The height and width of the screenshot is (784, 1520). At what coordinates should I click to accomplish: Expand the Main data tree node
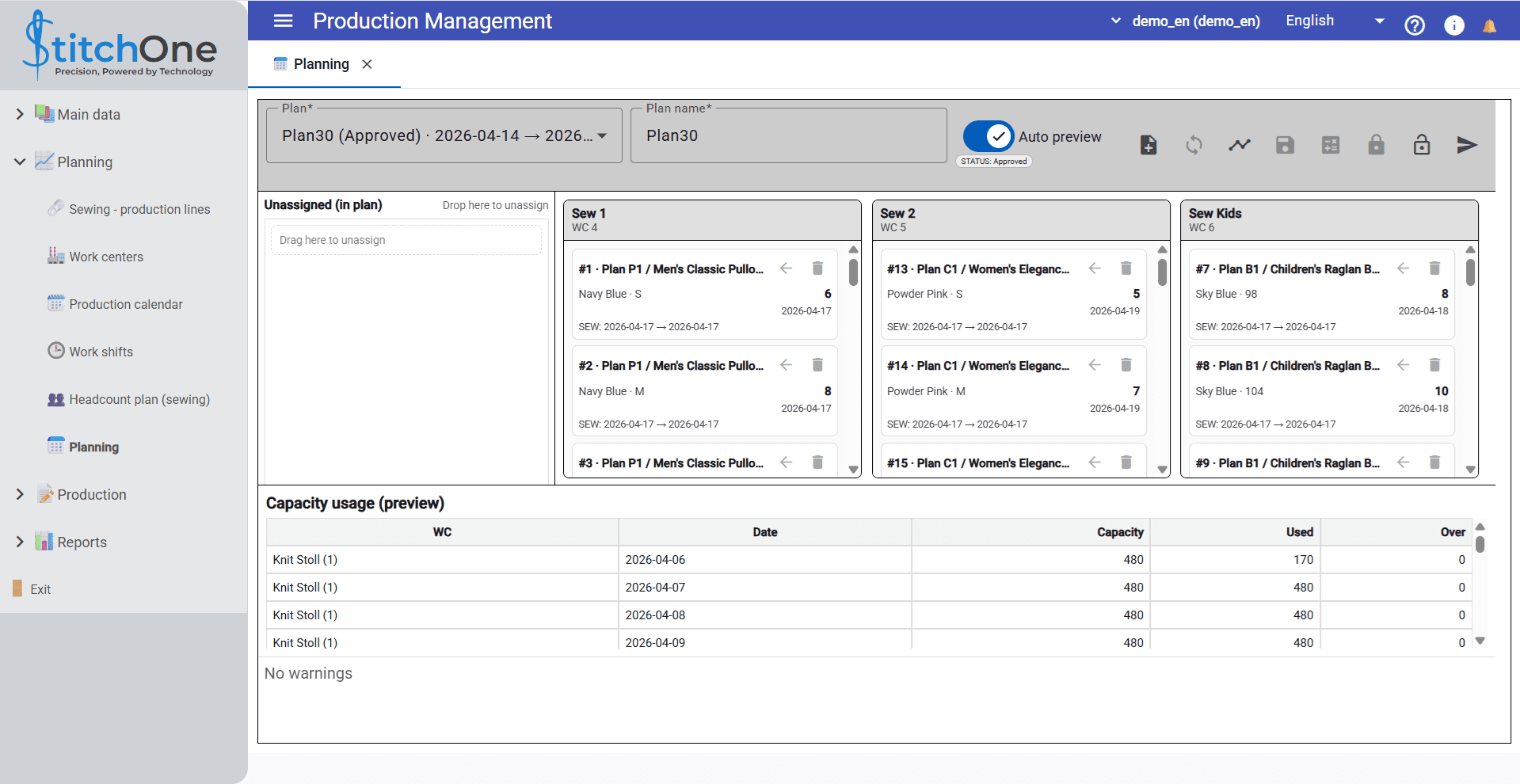coord(20,114)
